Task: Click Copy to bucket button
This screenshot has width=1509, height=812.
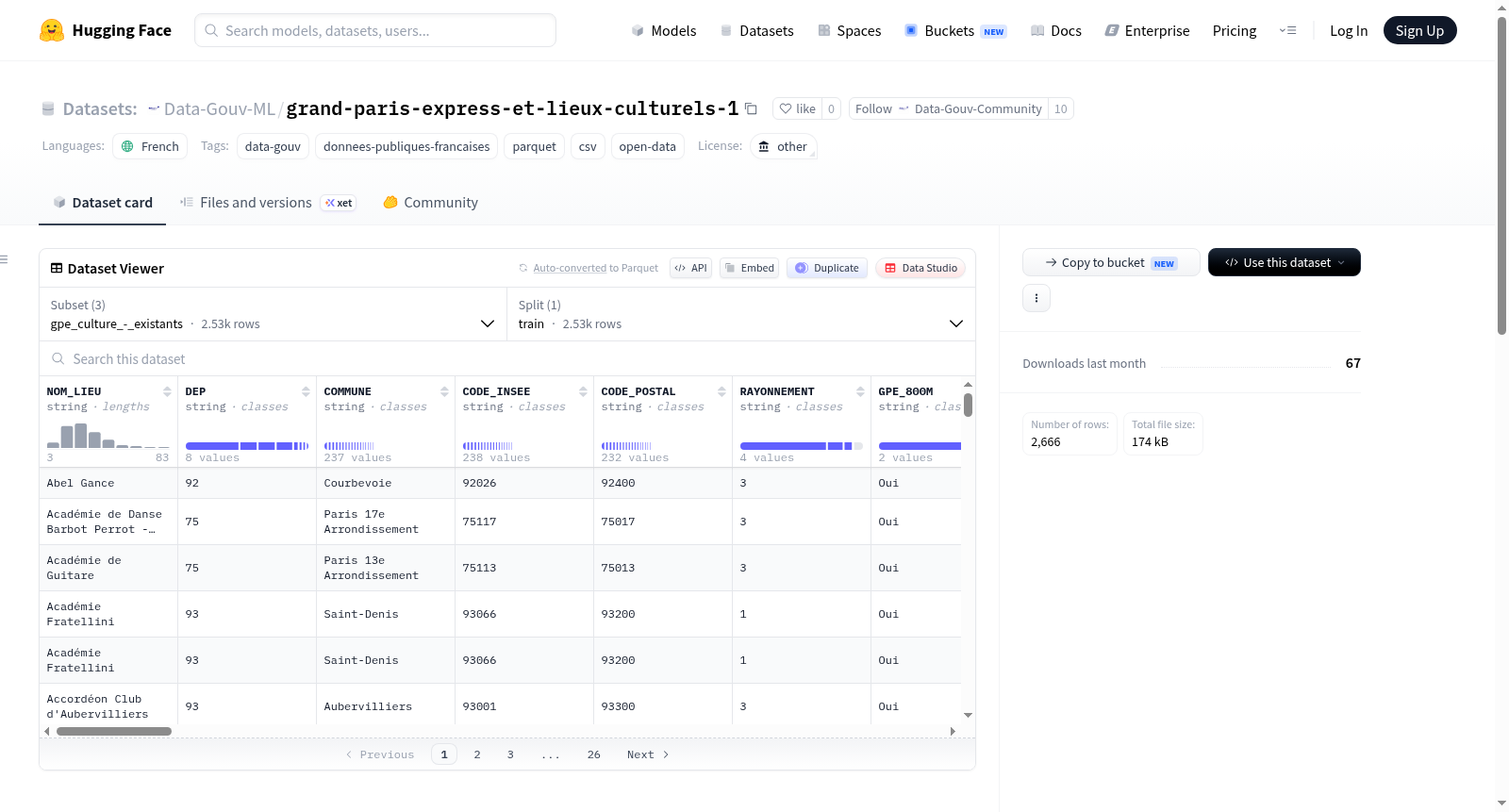Action: pyautogui.click(x=1111, y=262)
